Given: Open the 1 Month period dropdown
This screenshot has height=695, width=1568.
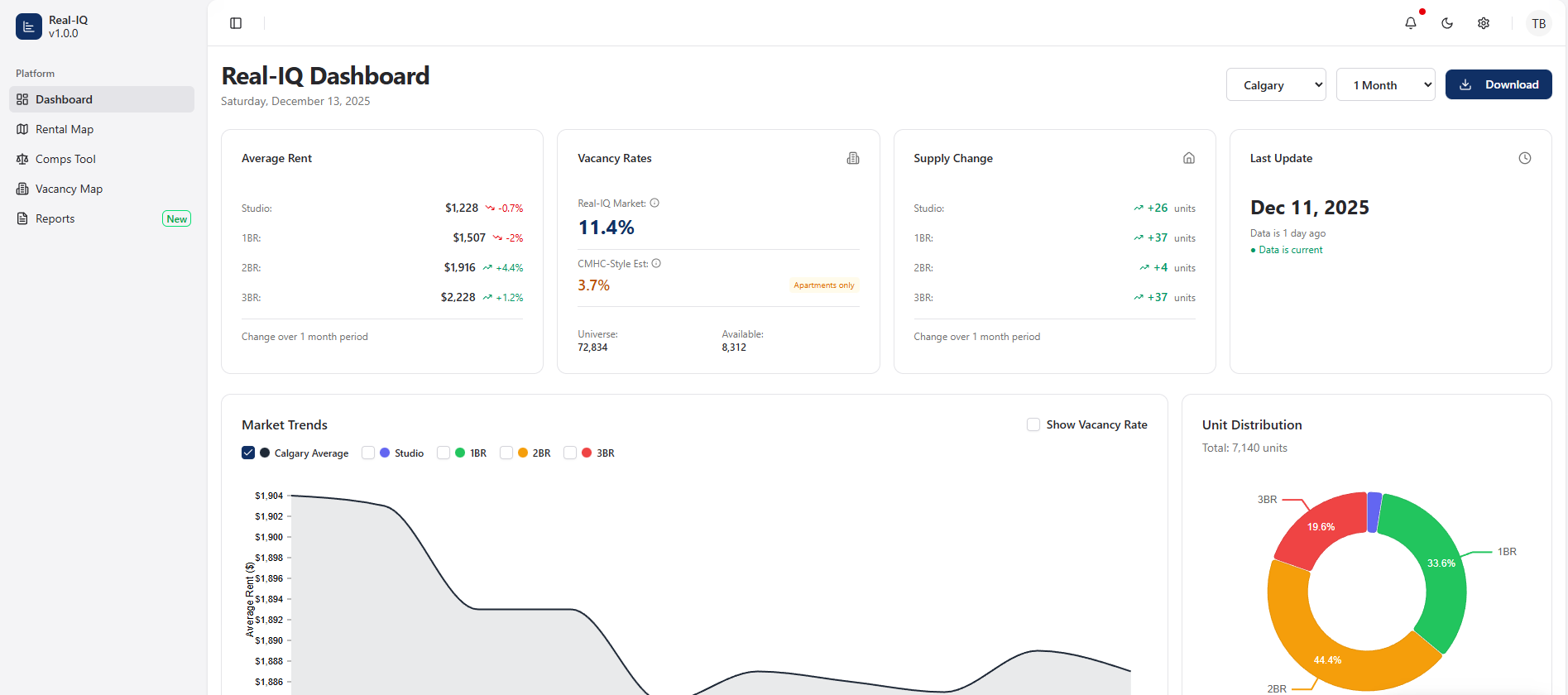Looking at the screenshot, I should coord(1386,84).
